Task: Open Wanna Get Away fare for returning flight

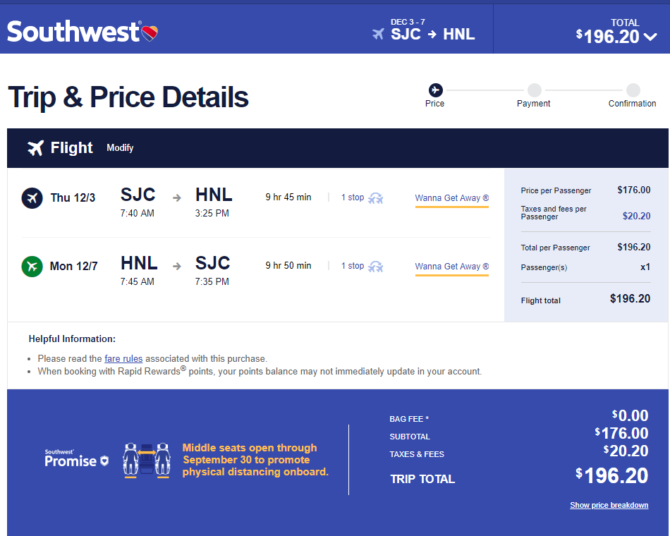Action: tap(452, 267)
